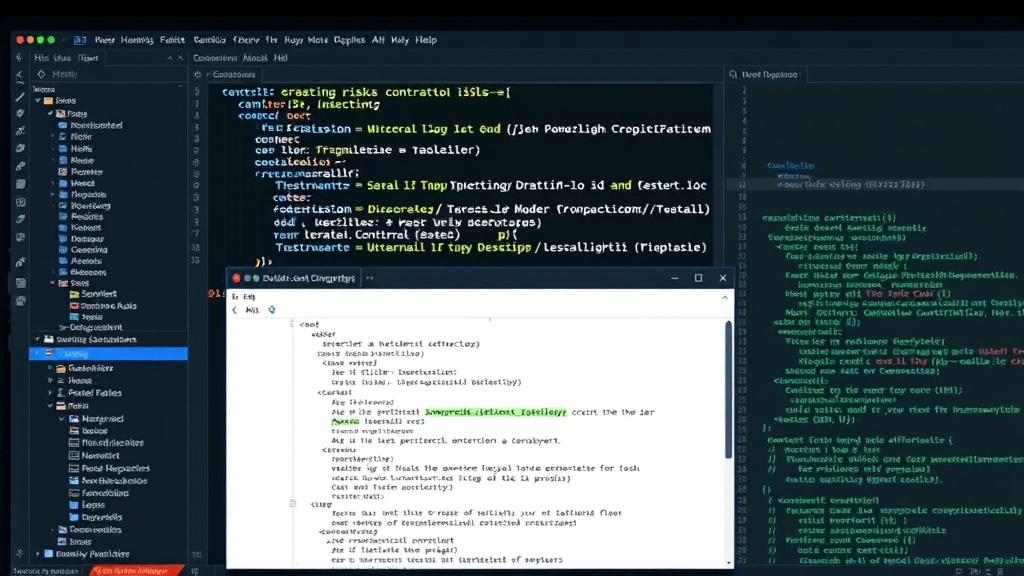Select the right panel tab next to the magnifier

tap(769, 74)
